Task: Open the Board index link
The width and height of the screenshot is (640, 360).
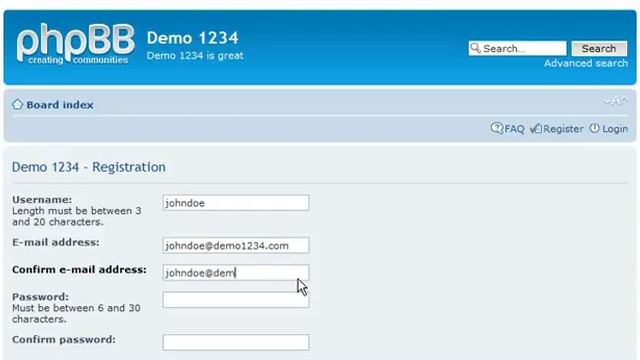Action: coord(60,105)
